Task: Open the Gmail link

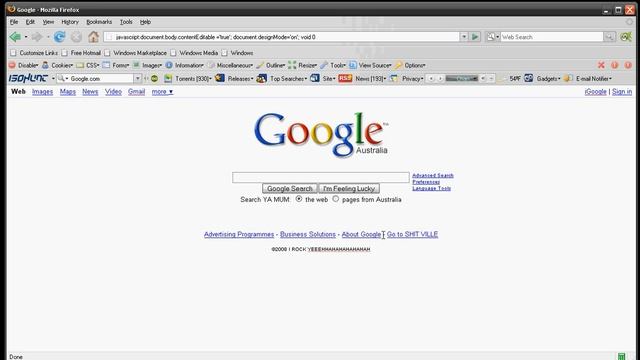Action: pos(136,92)
